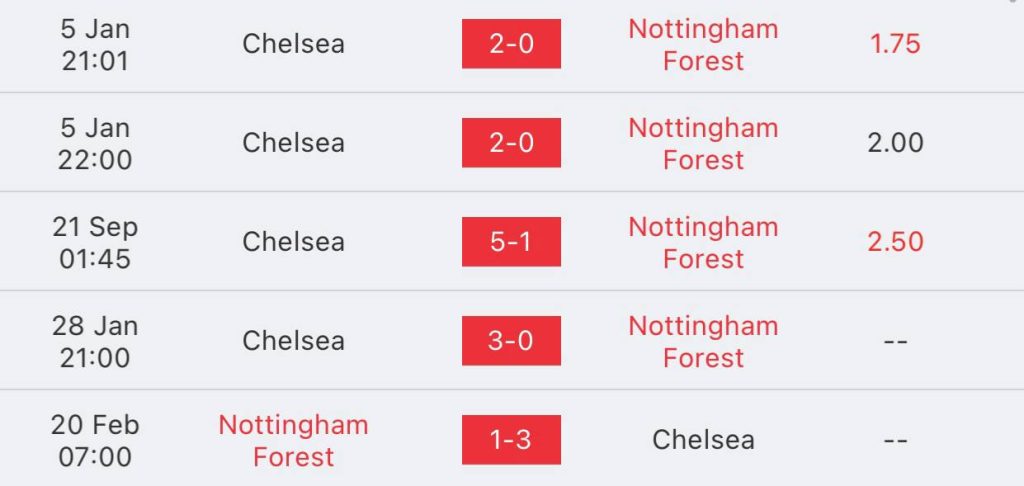Screen dimensions: 1024x486
Task: Select the 1.75 odds value
Action: click(x=895, y=44)
